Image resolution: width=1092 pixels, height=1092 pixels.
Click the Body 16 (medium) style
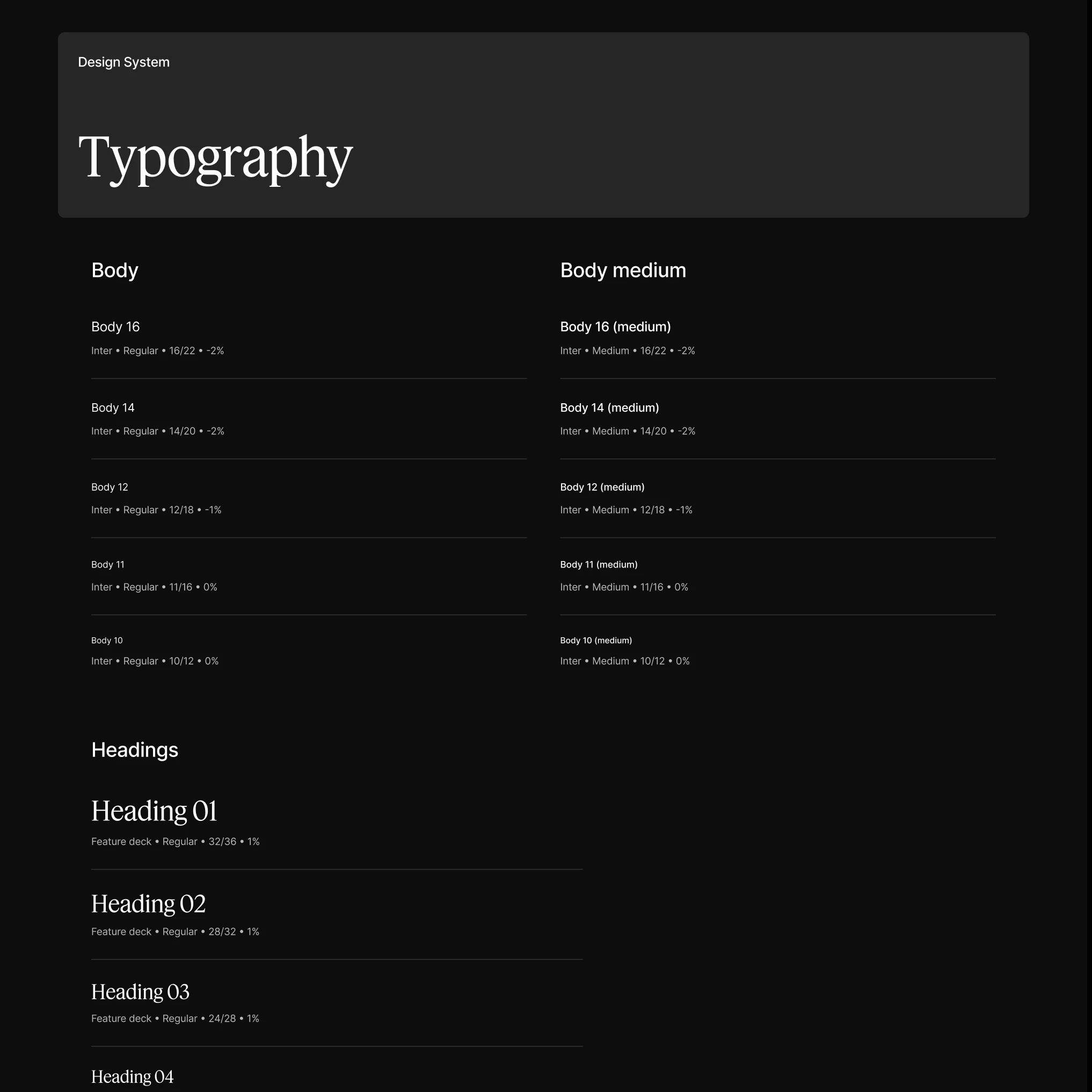coord(615,327)
